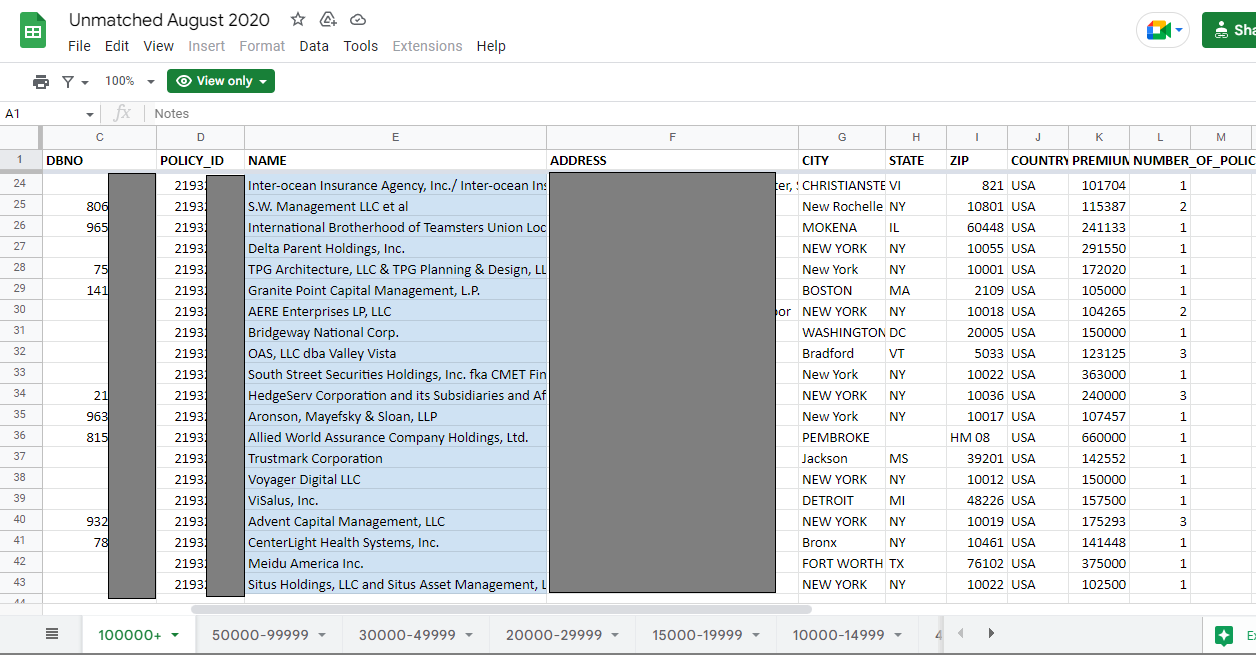Star the Unmatched August 2020 document
Screen dimensions: 1256x655
click(297, 20)
